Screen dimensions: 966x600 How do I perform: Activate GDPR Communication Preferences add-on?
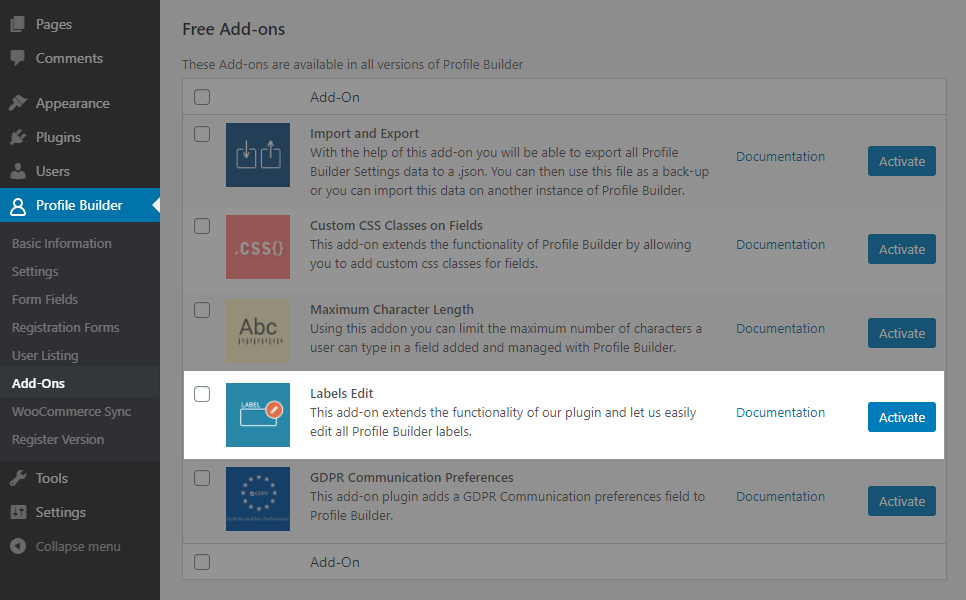coord(901,501)
